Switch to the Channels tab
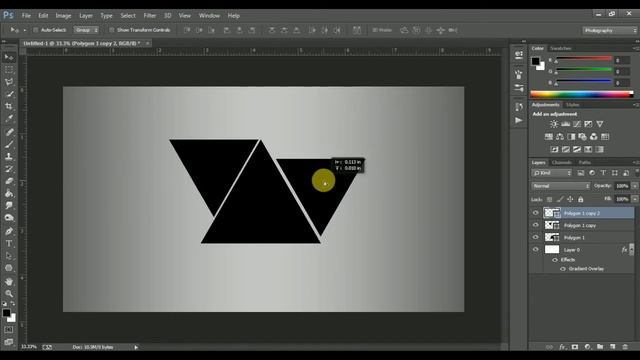 [x=562, y=162]
